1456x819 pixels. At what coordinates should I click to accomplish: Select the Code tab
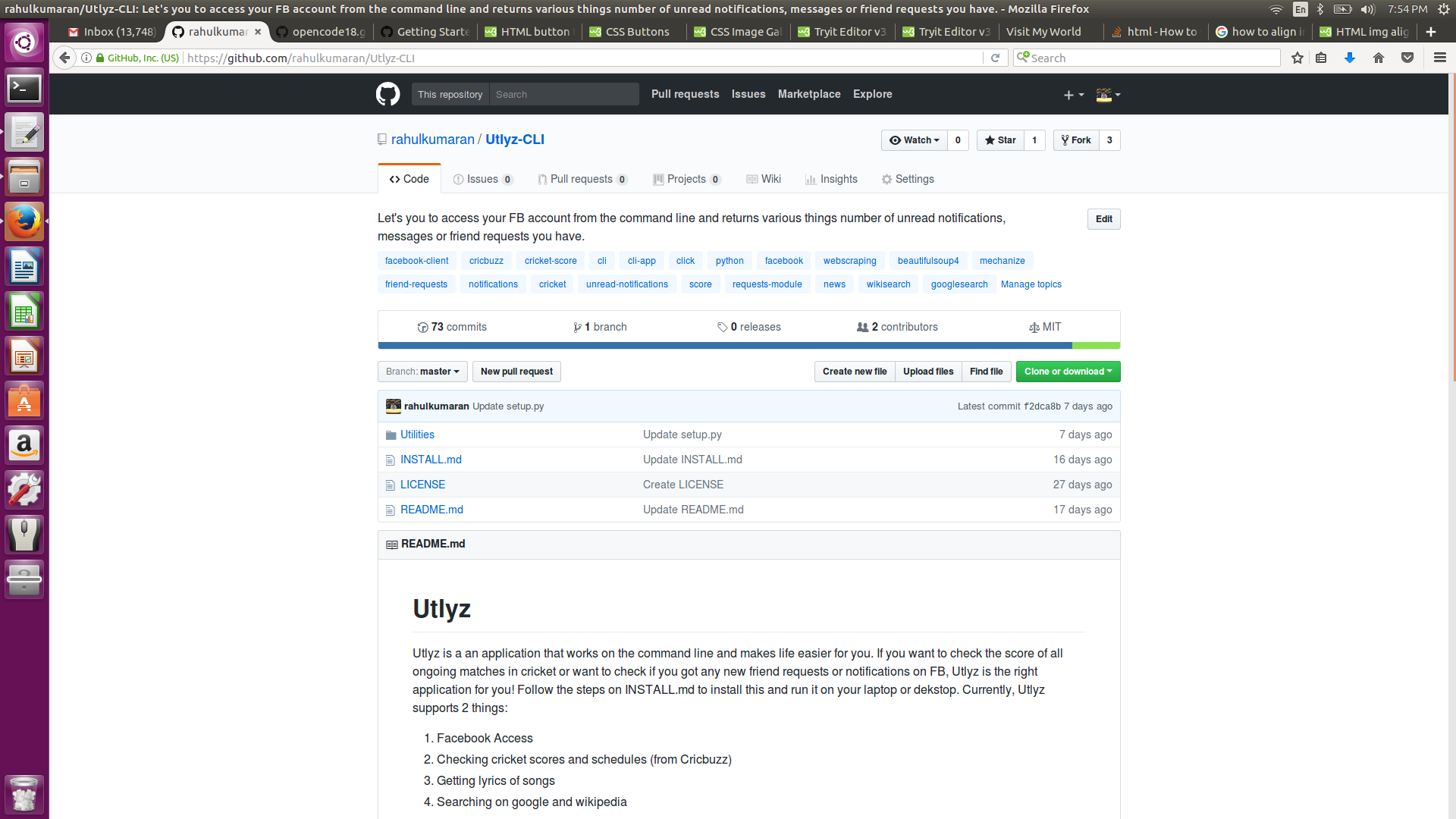tap(409, 179)
